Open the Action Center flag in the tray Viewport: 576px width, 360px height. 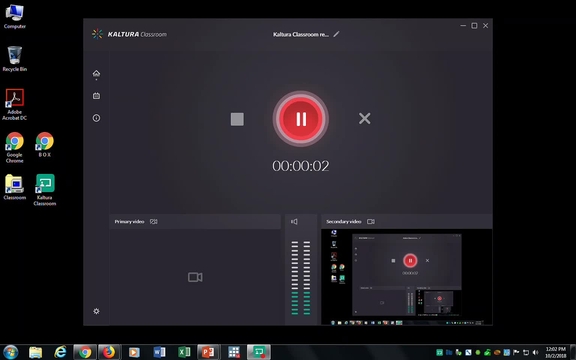click(x=516, y=353)
